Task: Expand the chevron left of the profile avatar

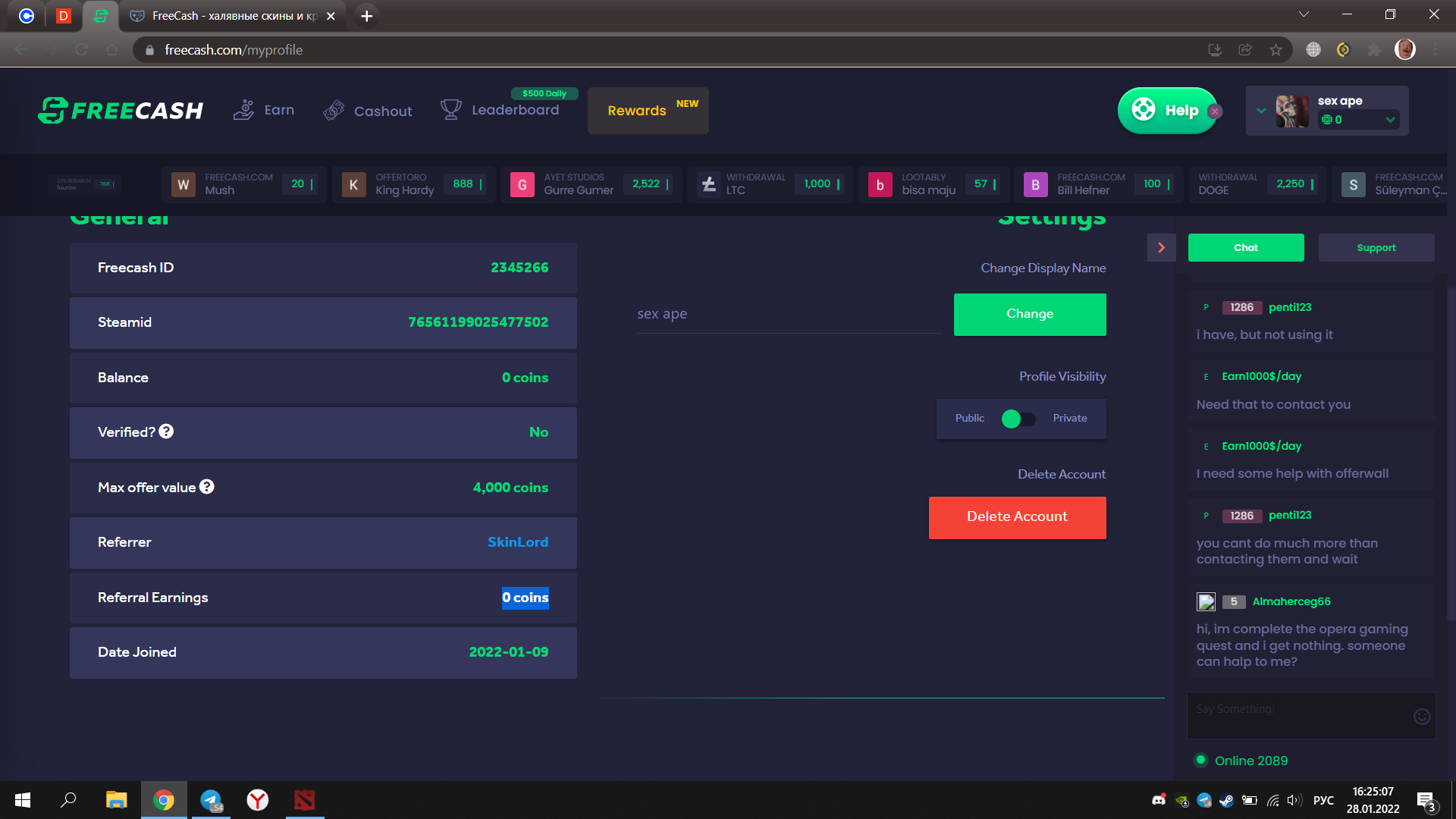Action: (1261, 111)
